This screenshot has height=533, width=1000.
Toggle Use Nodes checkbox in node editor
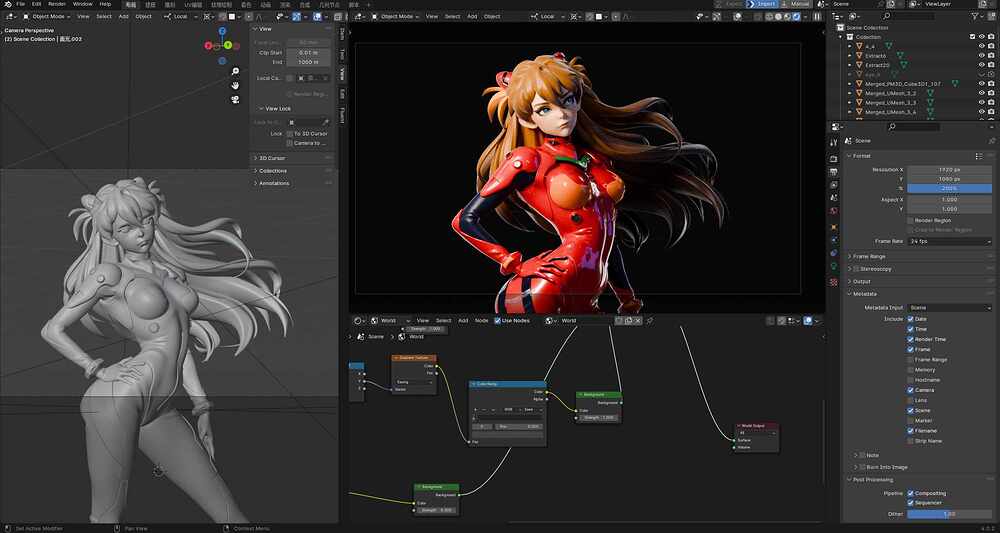(497, 321)
